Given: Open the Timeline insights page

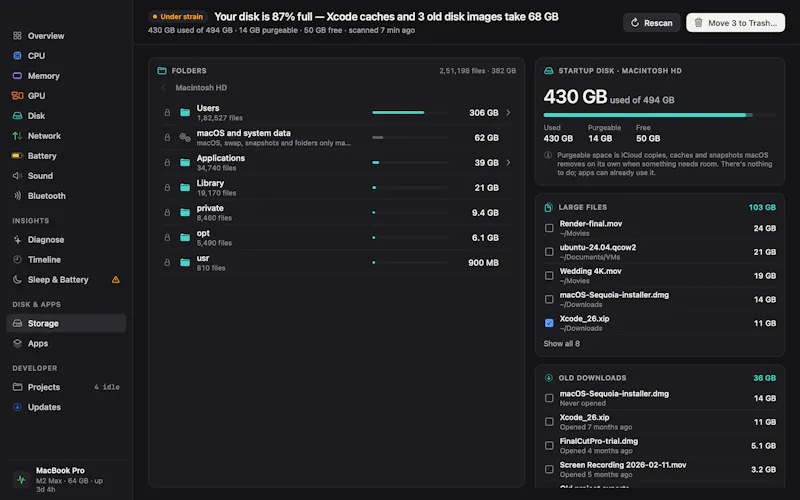Looking at the screenshot, I should pos(66,259).
